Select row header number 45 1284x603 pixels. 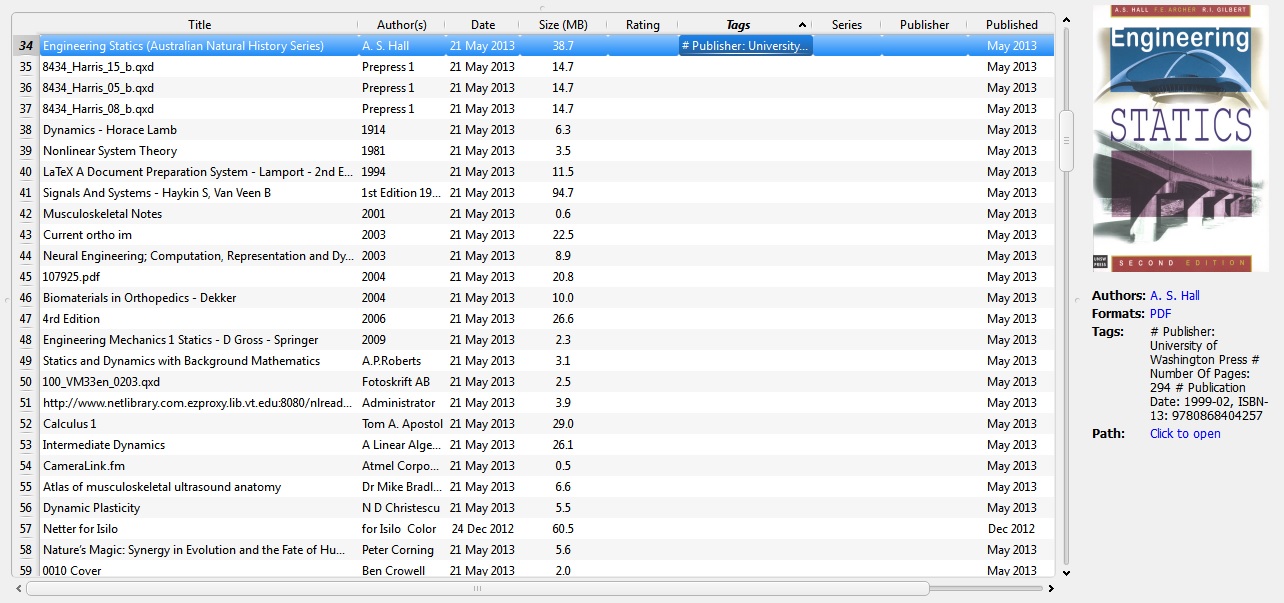[x=25, y=277]
